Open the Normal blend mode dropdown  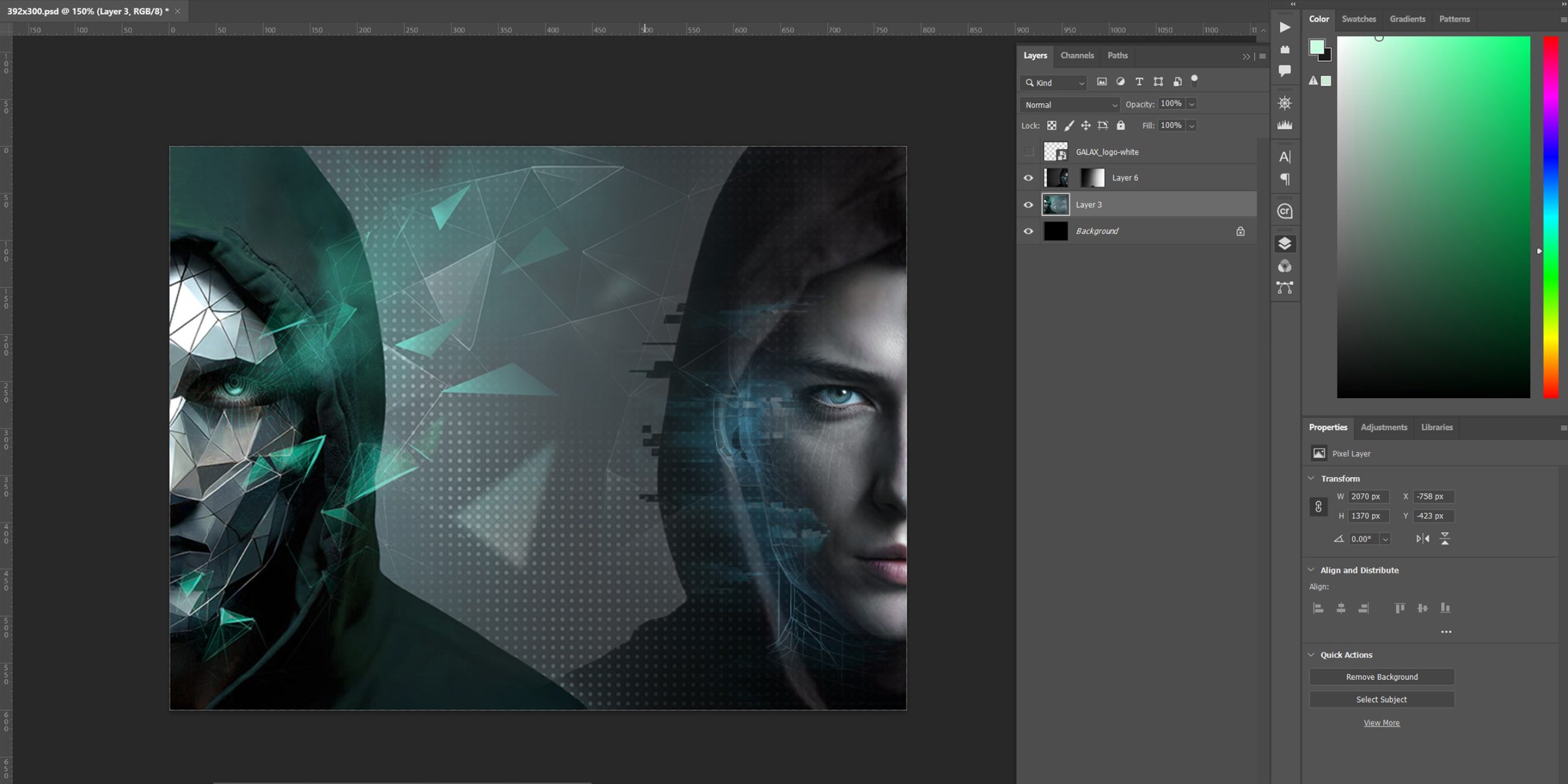1069,105
